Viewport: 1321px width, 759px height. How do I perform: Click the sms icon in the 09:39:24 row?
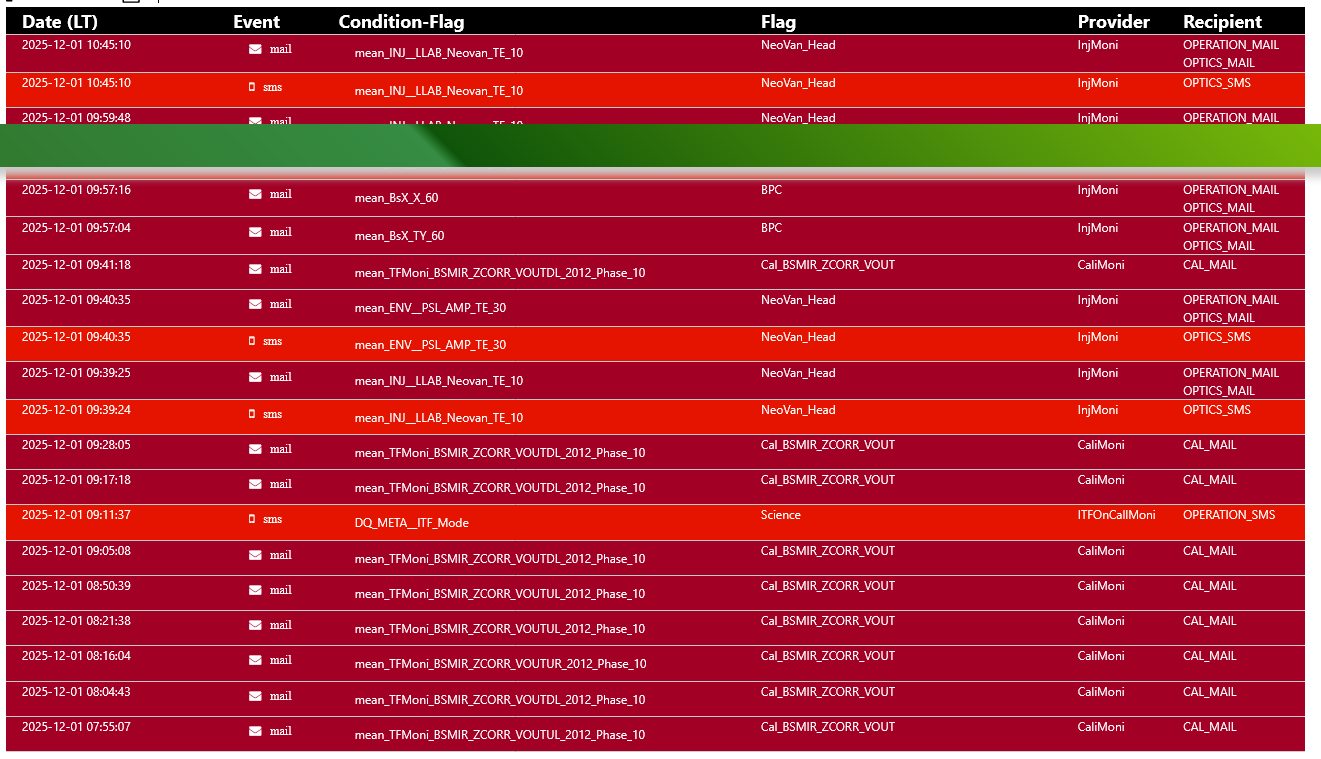(x=252, y=414)
